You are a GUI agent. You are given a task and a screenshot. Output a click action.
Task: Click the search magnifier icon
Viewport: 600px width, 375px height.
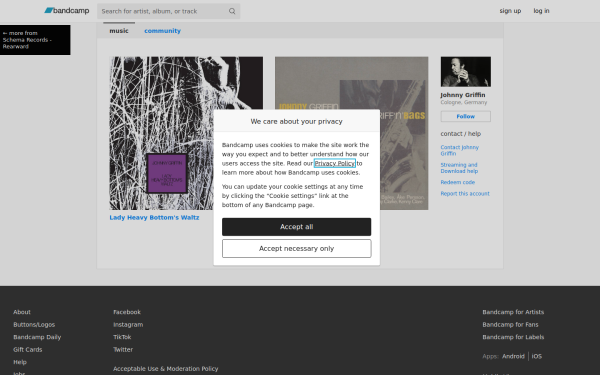(x=232, y=11)
